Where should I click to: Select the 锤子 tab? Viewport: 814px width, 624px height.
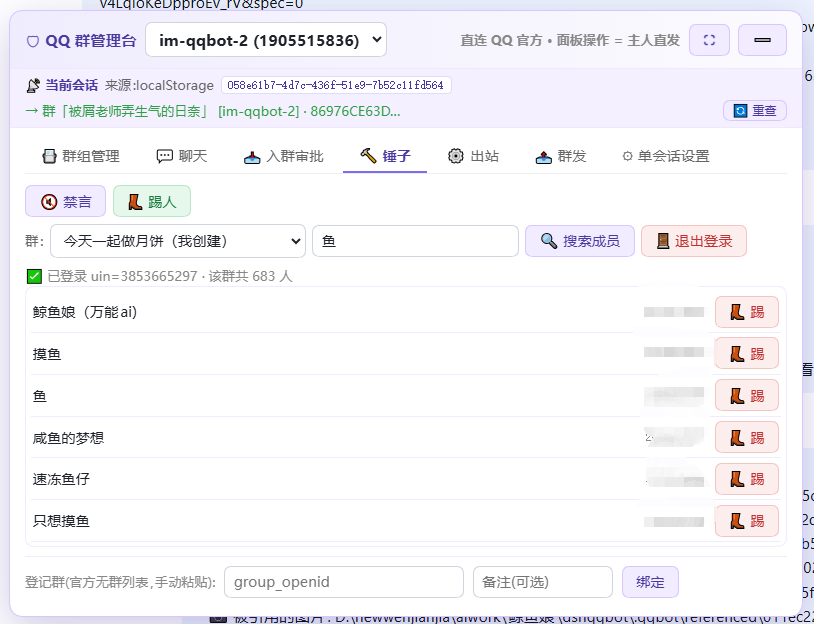[x=385, y=156]
